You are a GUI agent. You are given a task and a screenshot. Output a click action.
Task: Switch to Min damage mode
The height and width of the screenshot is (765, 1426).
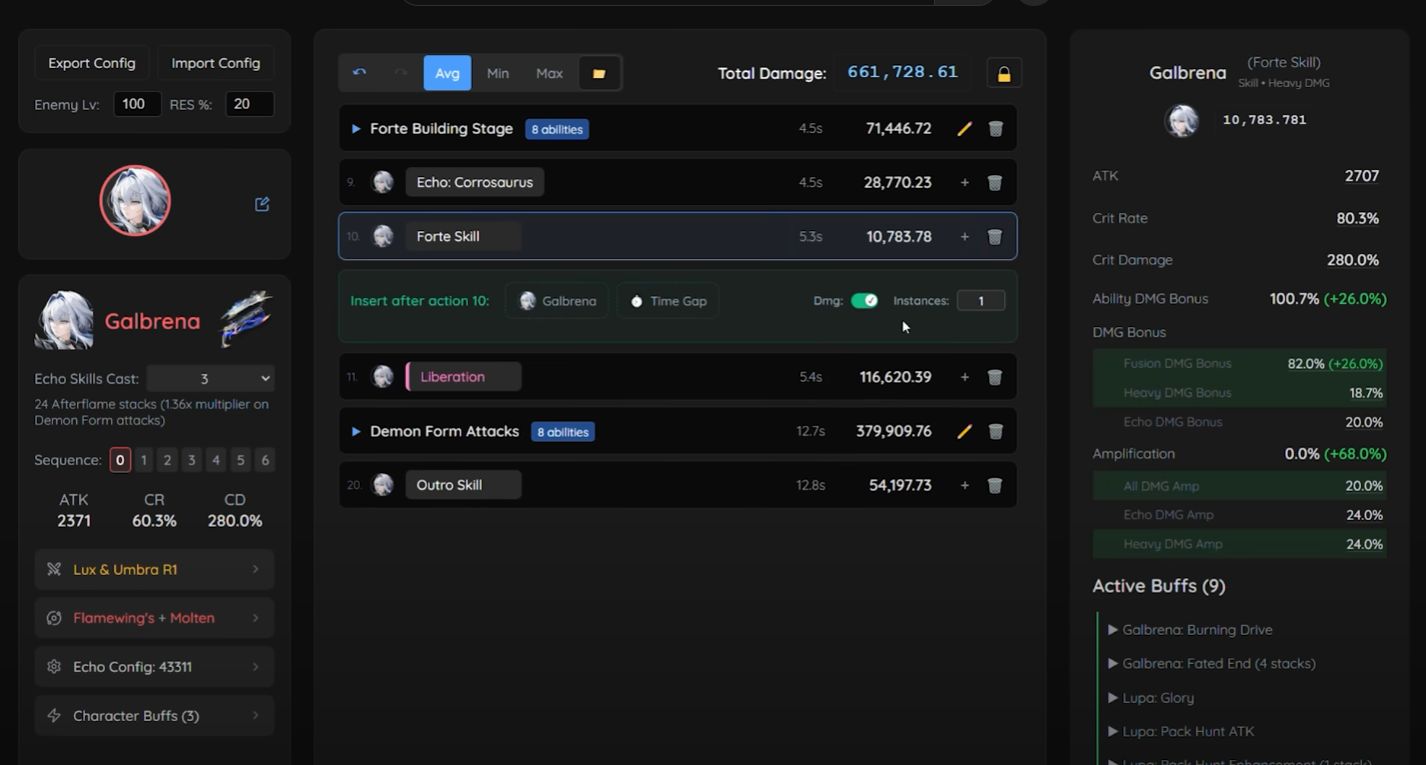(x=498, y=73)
